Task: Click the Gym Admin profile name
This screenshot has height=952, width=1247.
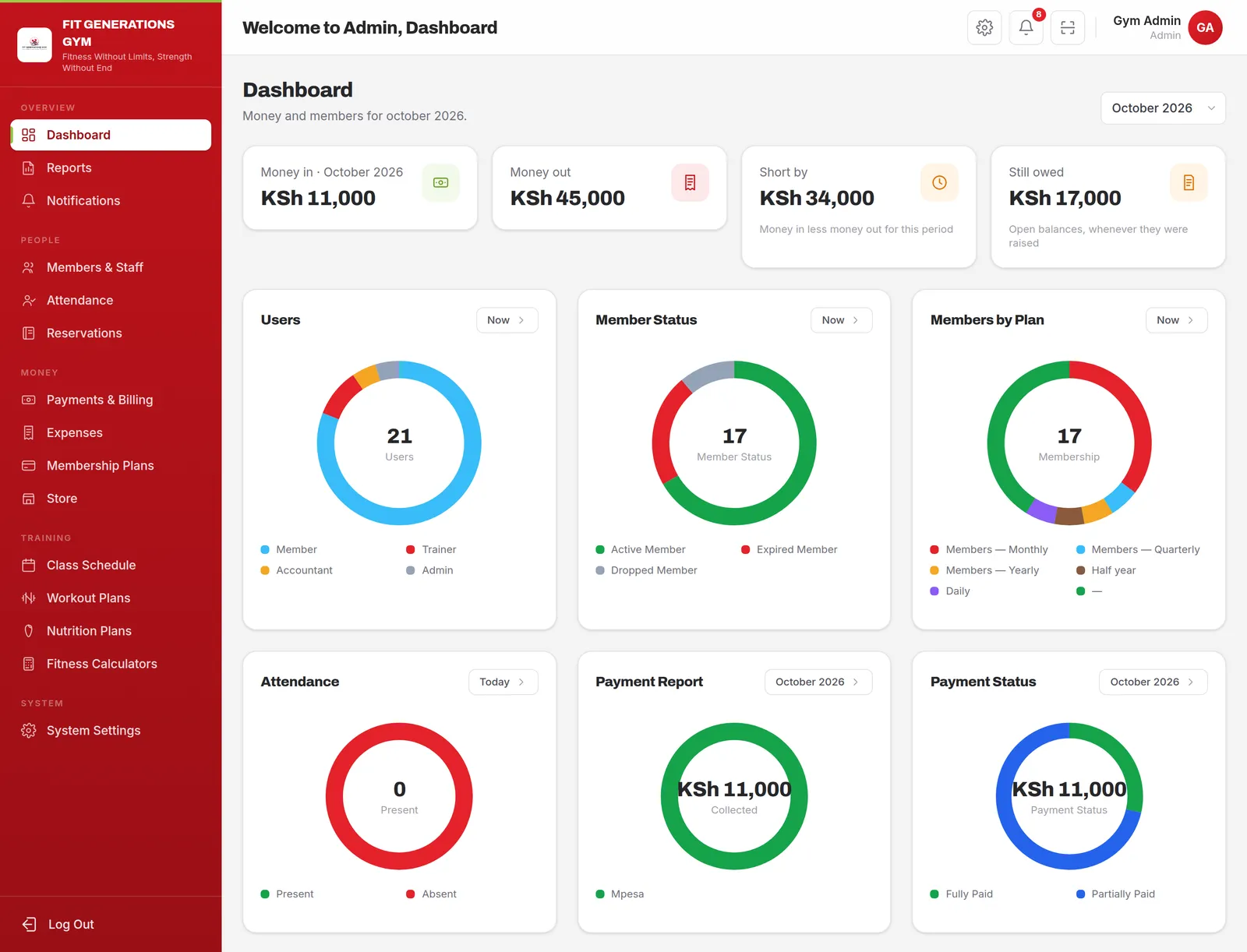Action: [1146, 21]
